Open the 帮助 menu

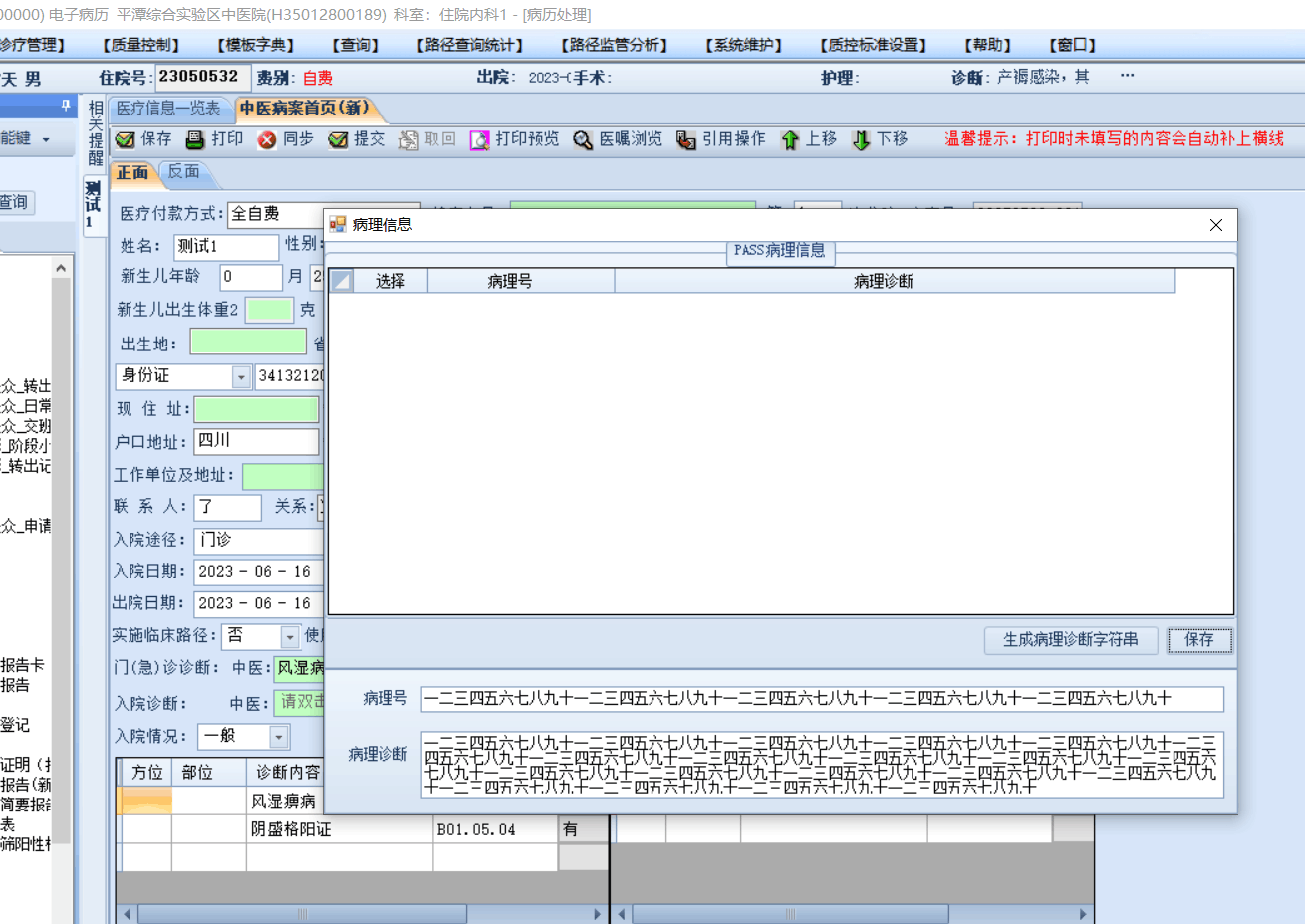click(x=988, y=45)
